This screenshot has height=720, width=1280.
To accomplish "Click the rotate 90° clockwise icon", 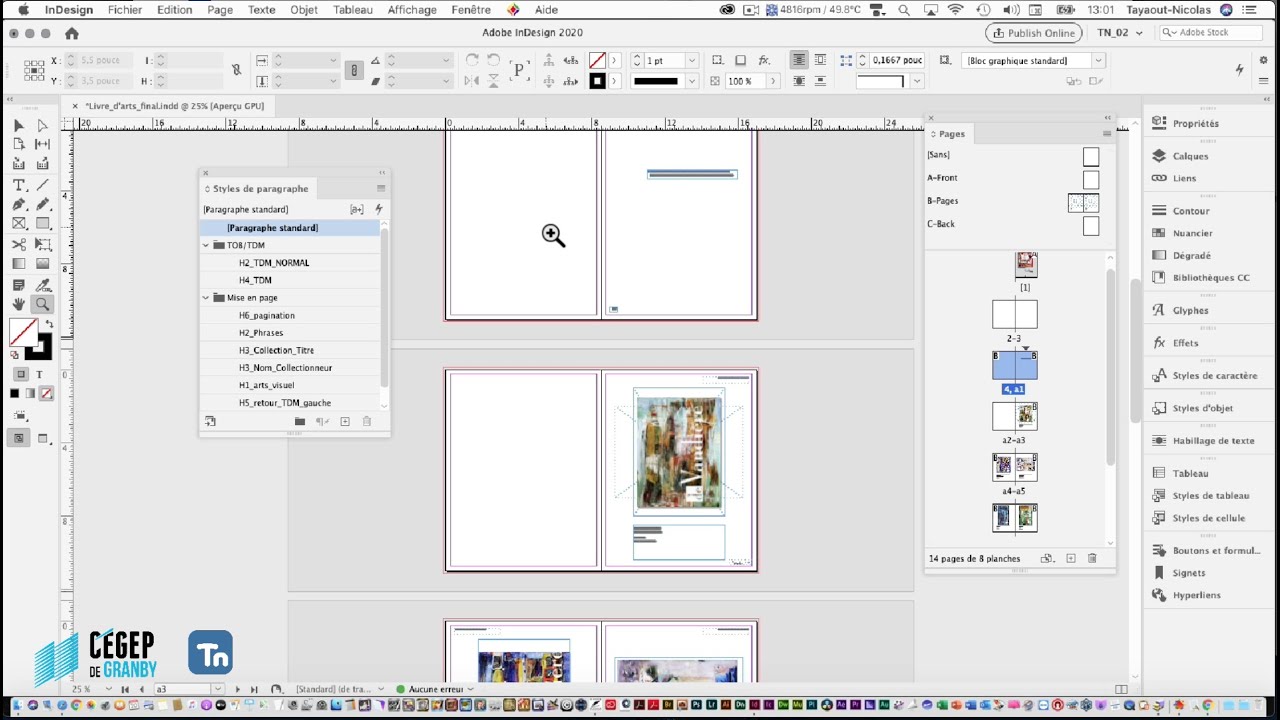I will (472, 60).
